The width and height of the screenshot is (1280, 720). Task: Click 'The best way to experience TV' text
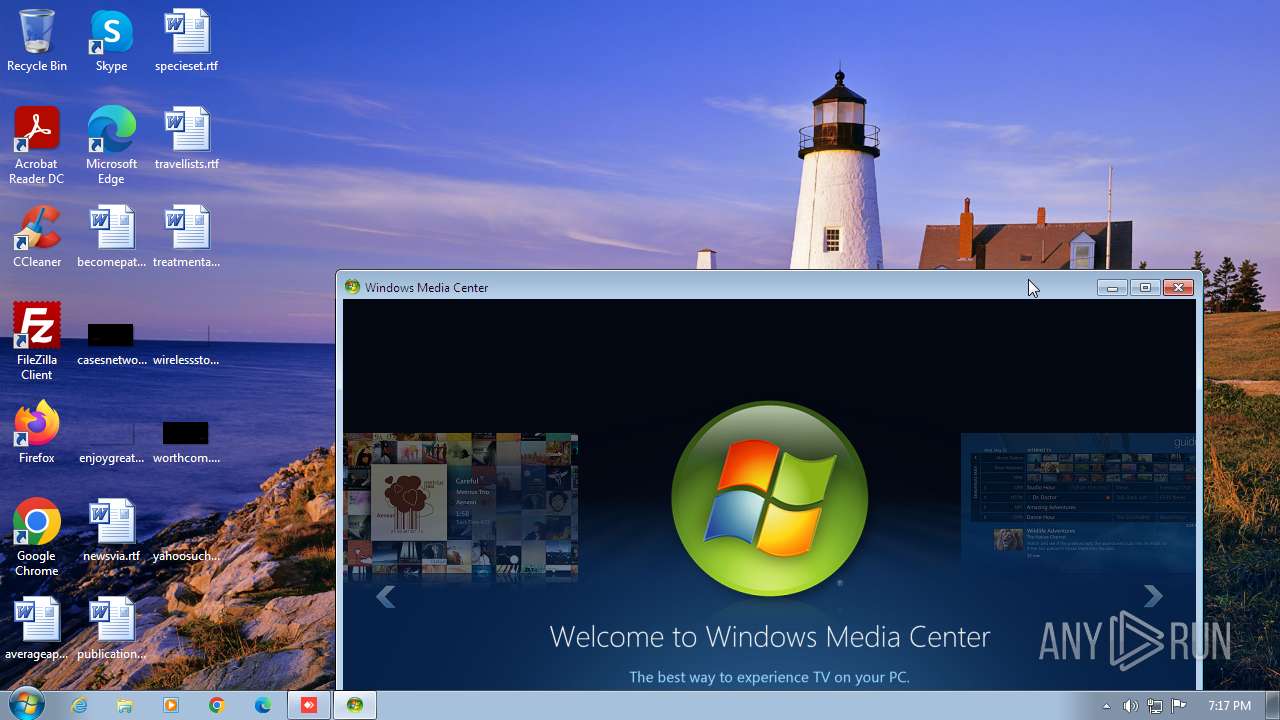tap(770, 677)
